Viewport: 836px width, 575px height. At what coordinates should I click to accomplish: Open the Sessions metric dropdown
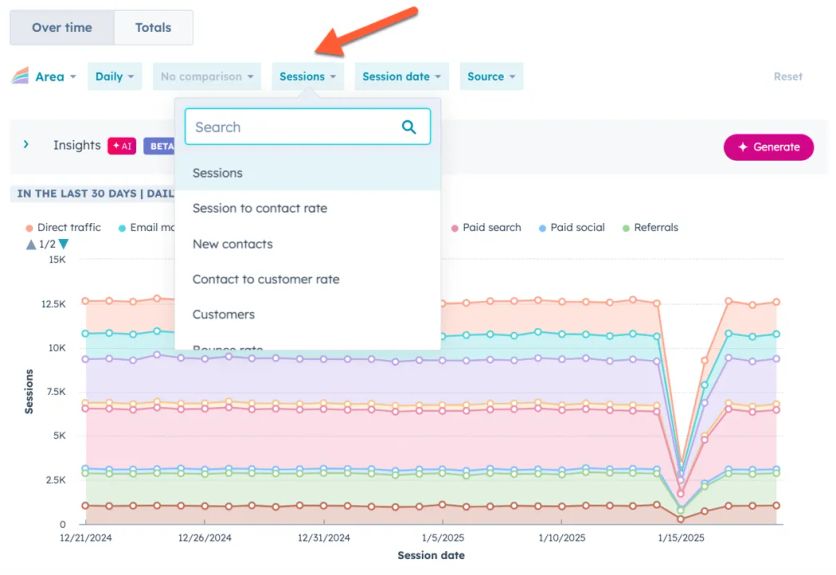click(308, 76)
